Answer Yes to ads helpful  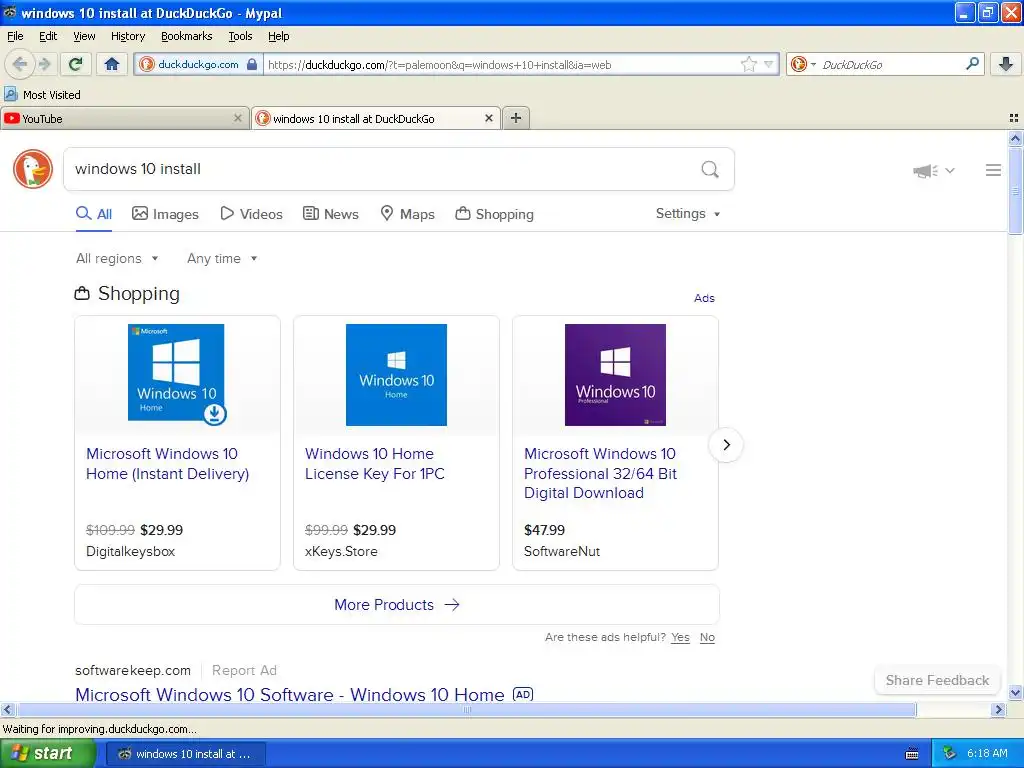(680, 637)
